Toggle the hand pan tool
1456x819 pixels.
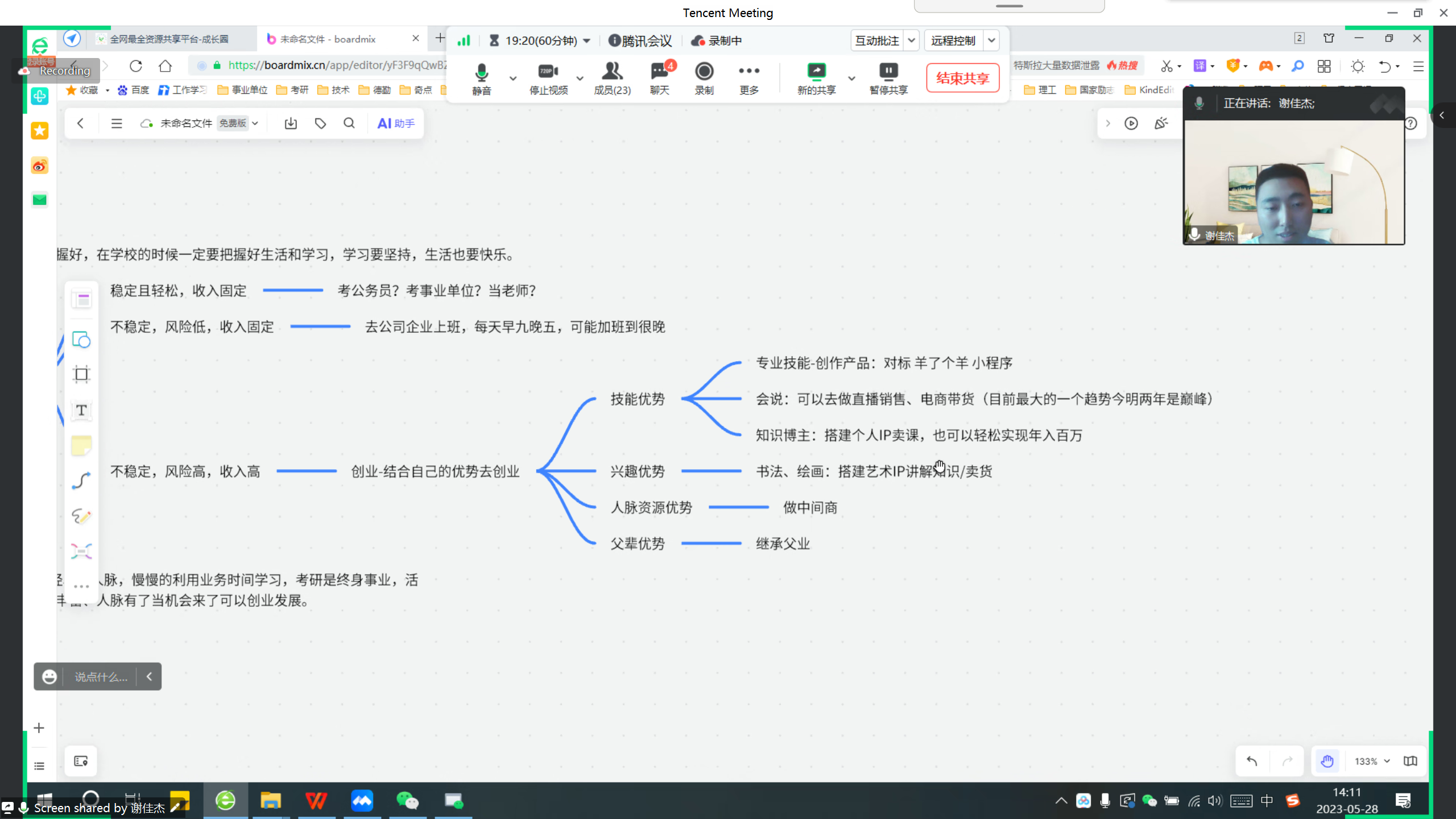1327,761
